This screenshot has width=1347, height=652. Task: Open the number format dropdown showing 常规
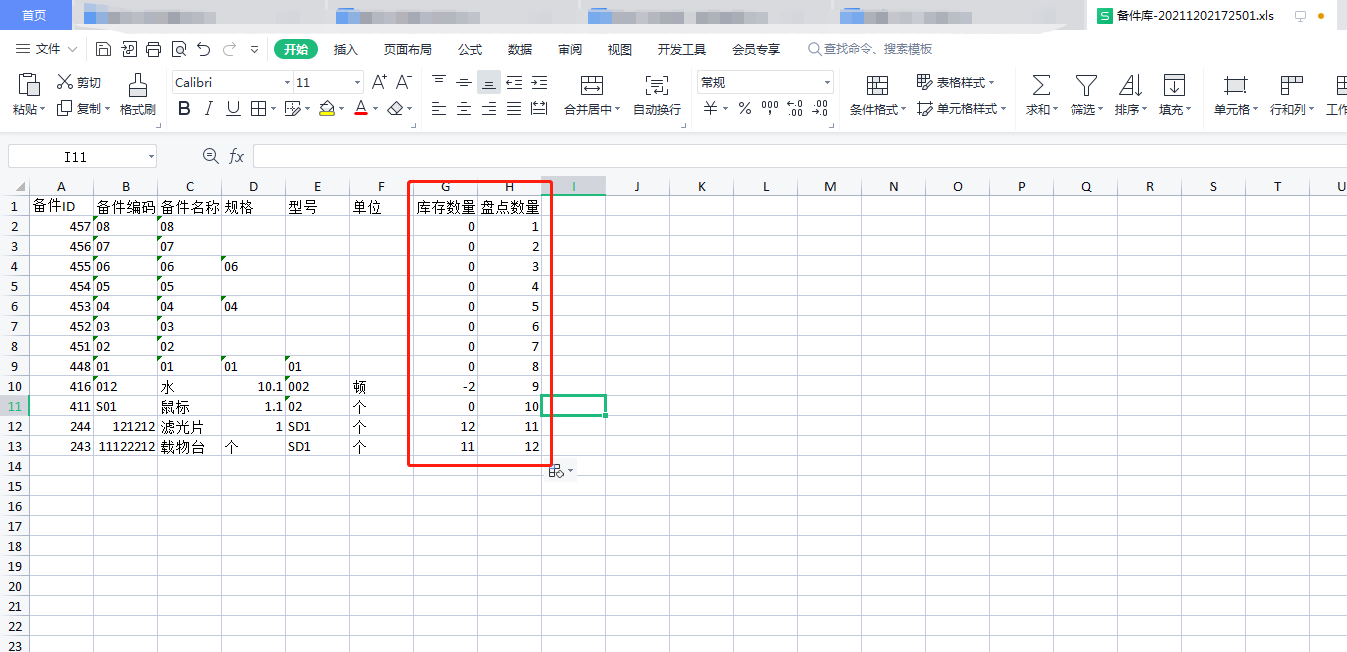tap(827, 83)
